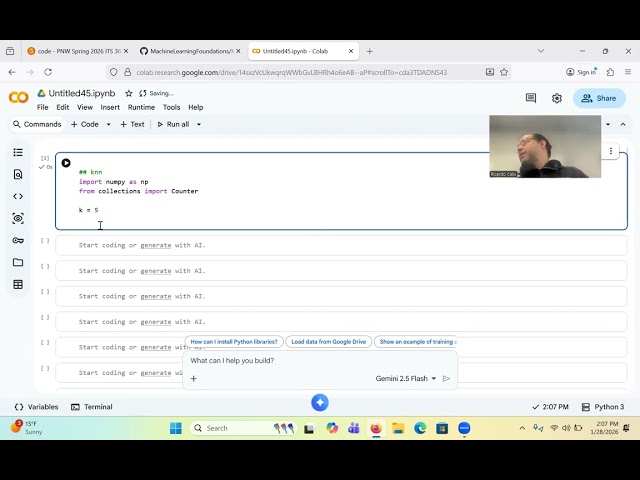Screen dimensions: 640x480
Task: Open browser extensions icon
Action: click(610, 72)
